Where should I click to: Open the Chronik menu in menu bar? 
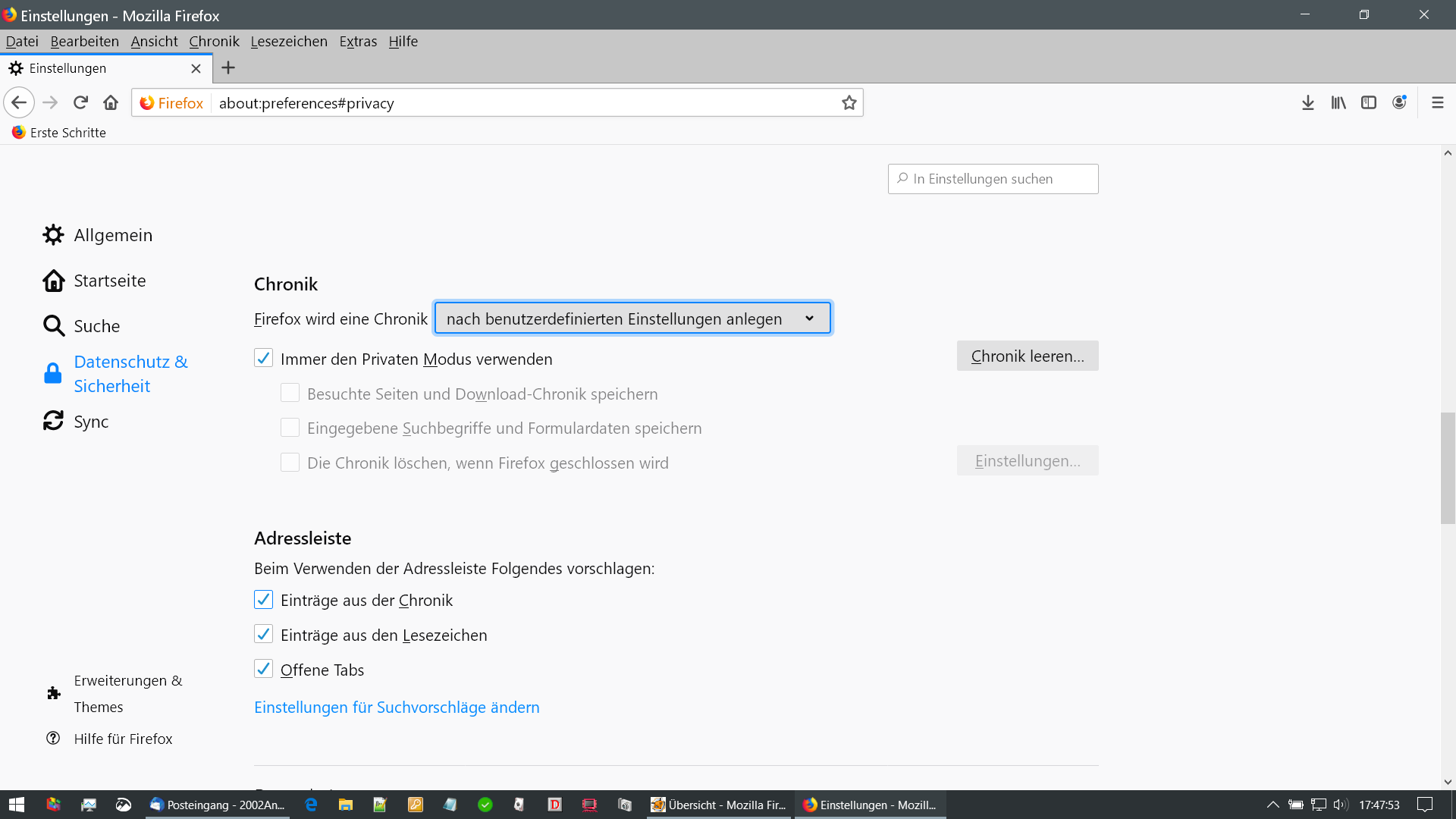pos(214,42)
